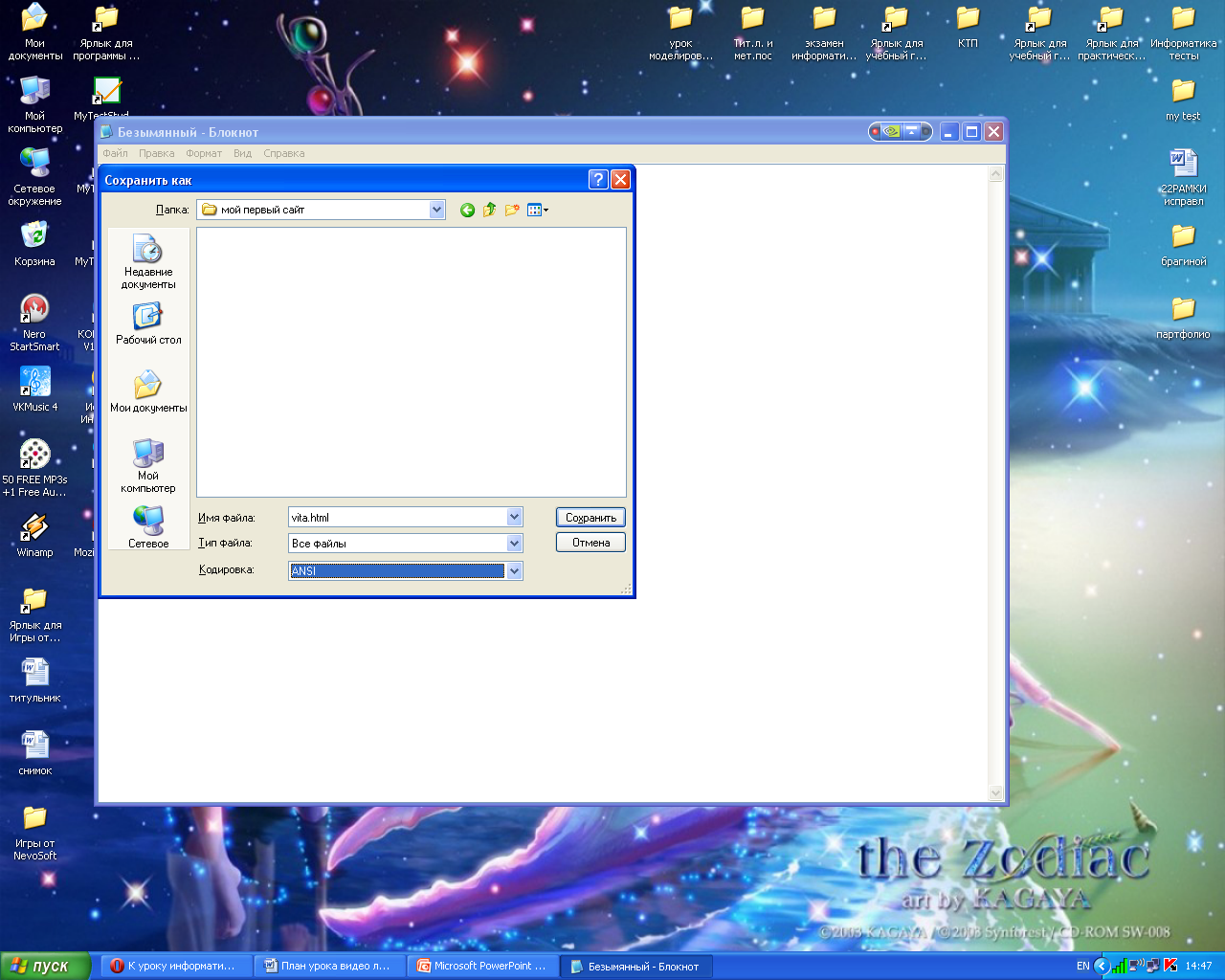
Task: Open Сетевое окружение desktop icon
Action: coord(34,177)
